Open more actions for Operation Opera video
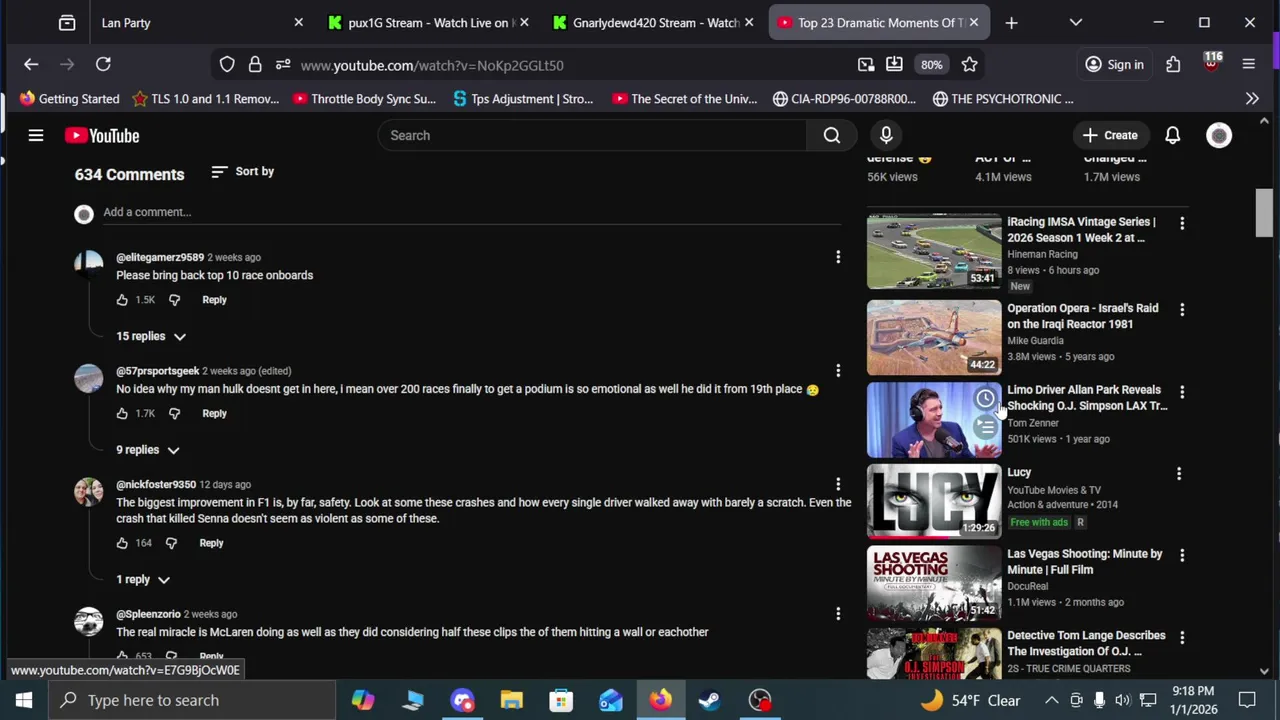1280x720 pixels. click(x=1182, y=310)
